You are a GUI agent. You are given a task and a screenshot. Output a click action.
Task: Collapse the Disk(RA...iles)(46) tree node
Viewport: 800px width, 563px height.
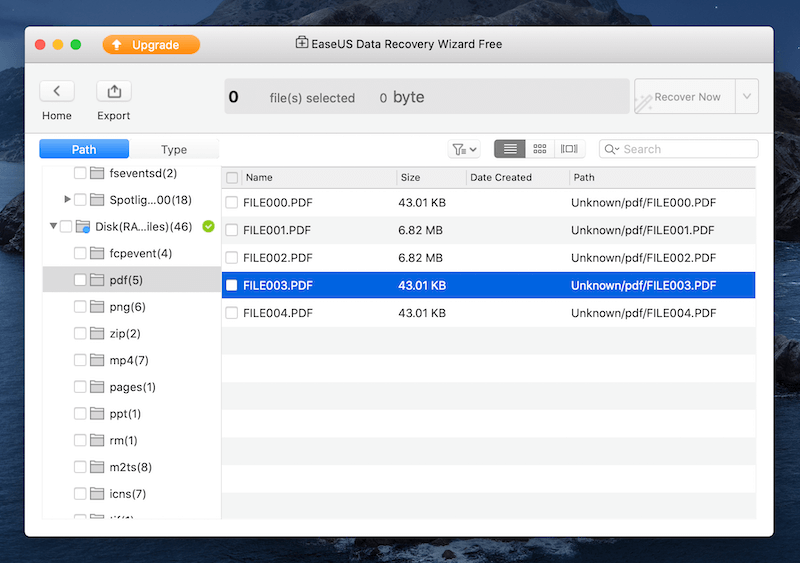click(x=53, y=226)
